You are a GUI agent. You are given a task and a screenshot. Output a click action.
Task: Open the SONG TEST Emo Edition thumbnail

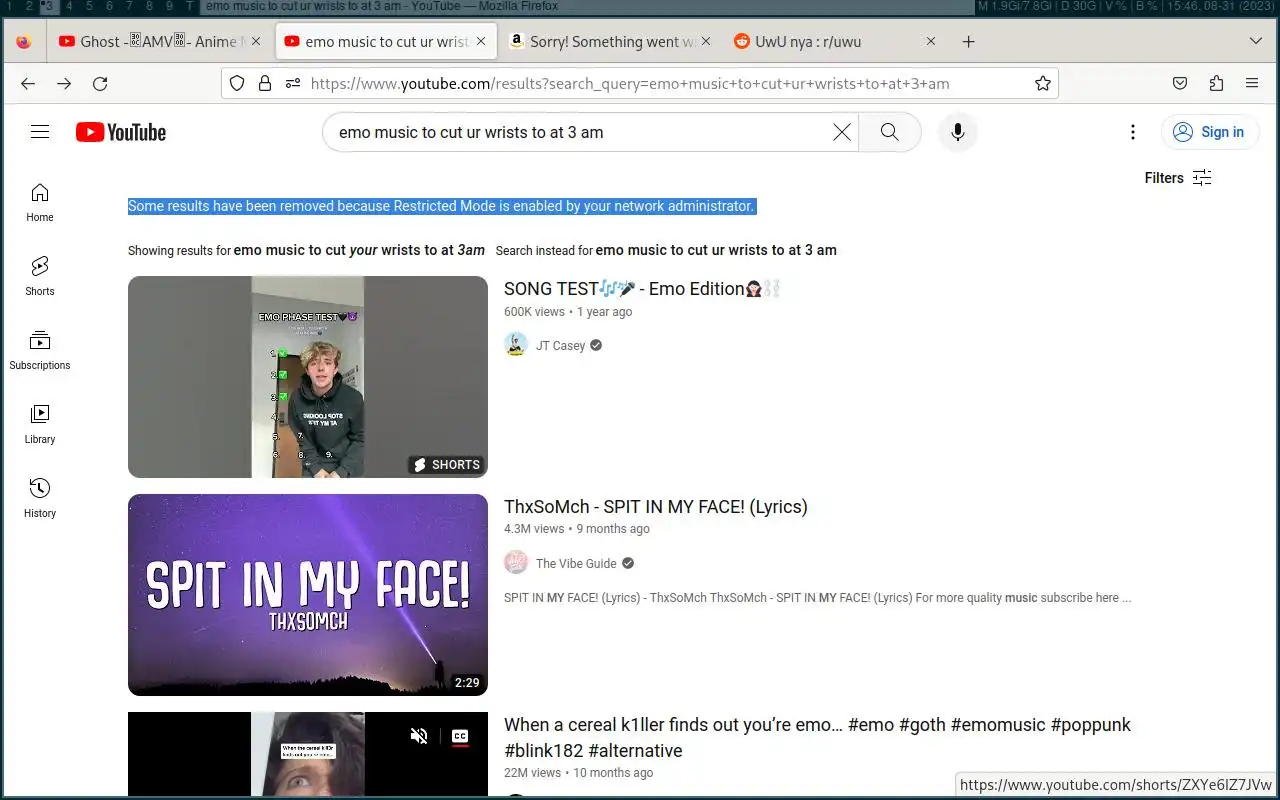(x=308, y=377)
